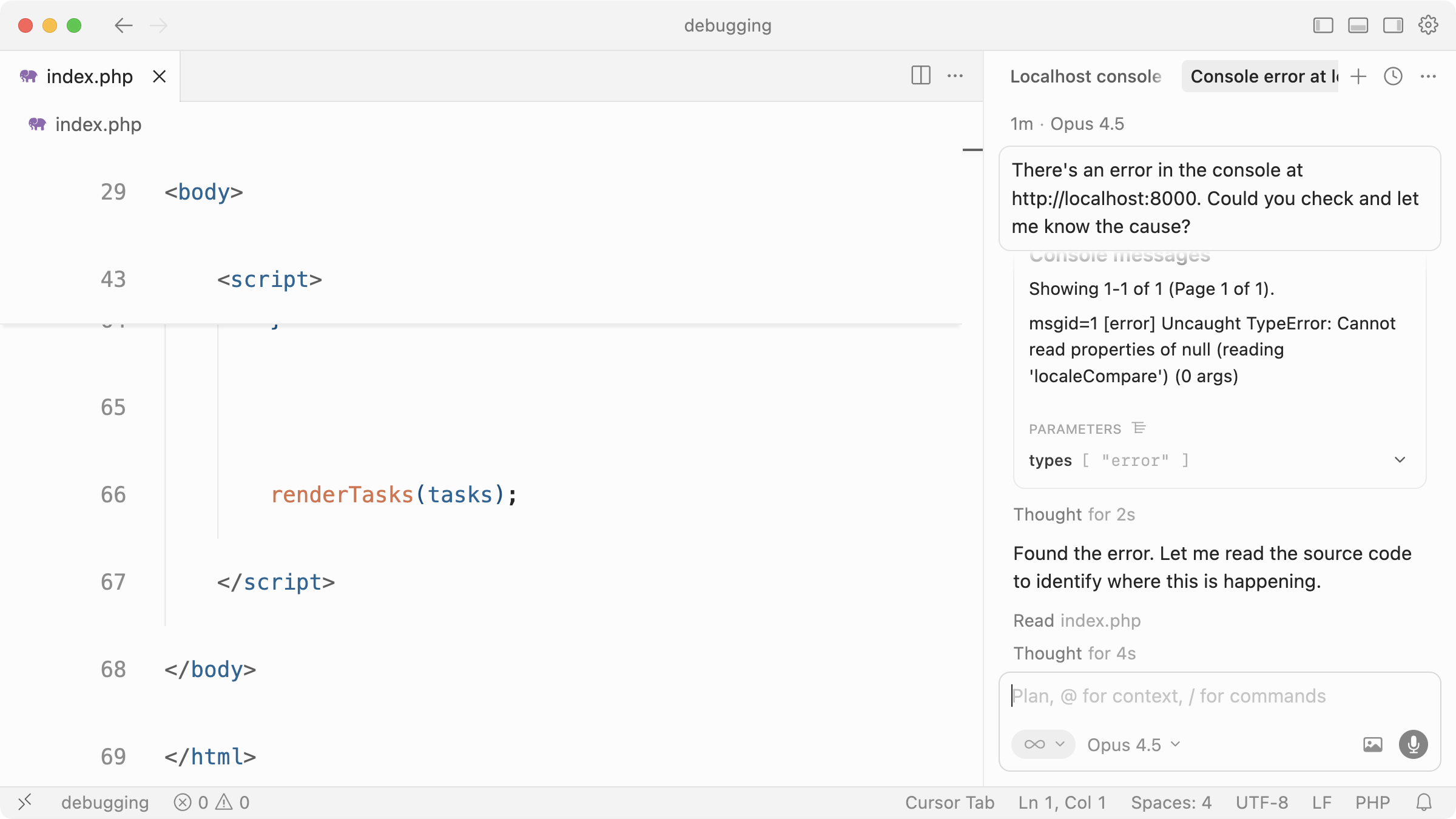Click Read index.php link in chat
The image size is (1456, 819).
[x=1077, y=621]
